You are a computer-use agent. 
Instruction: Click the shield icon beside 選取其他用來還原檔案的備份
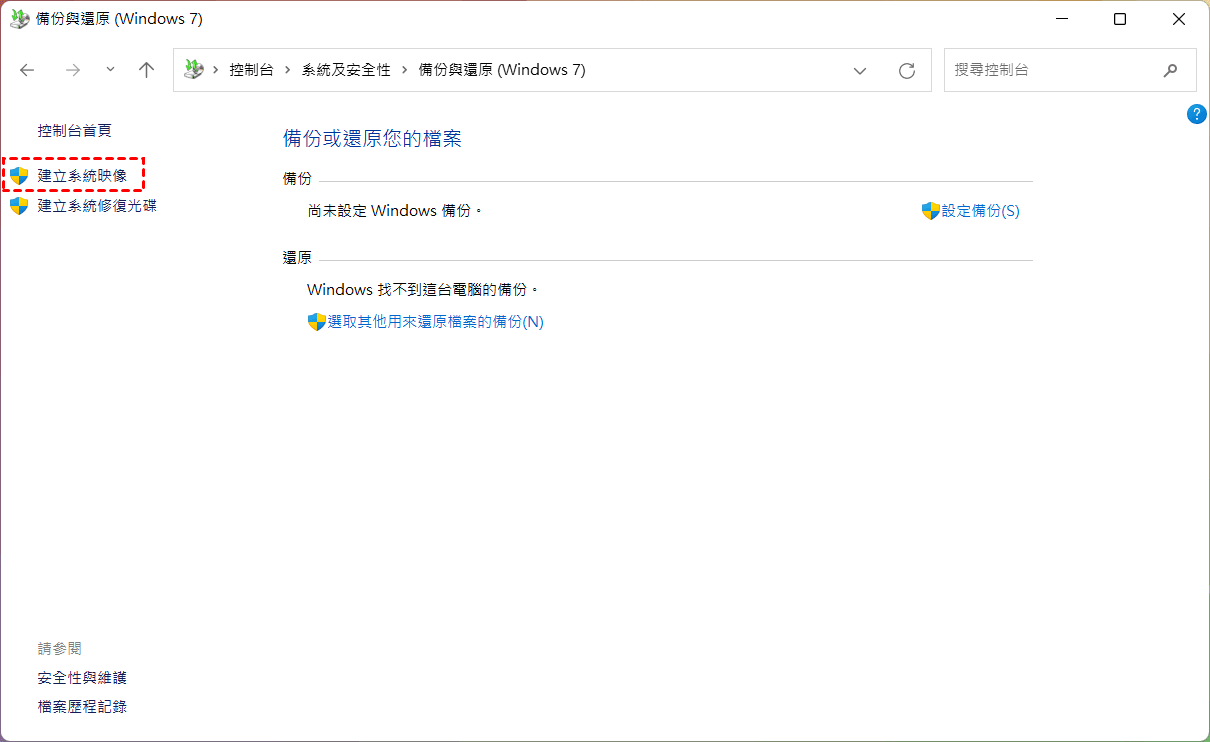(317, 322)
